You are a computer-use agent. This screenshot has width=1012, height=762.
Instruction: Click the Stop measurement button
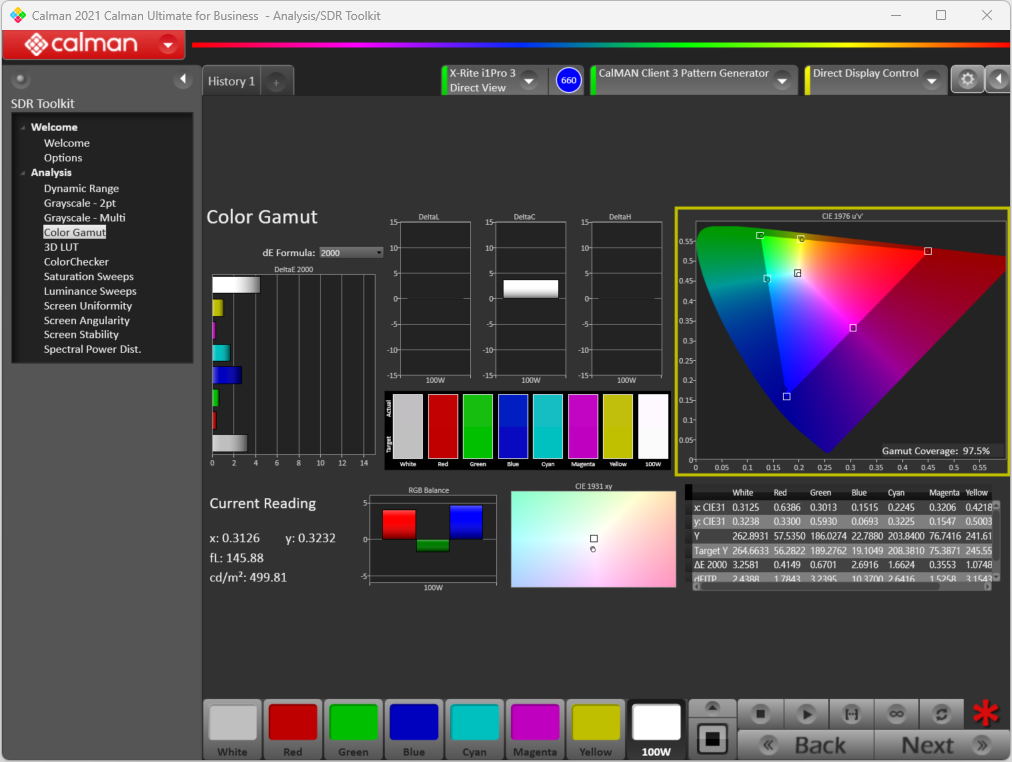[x=760, y=714]
